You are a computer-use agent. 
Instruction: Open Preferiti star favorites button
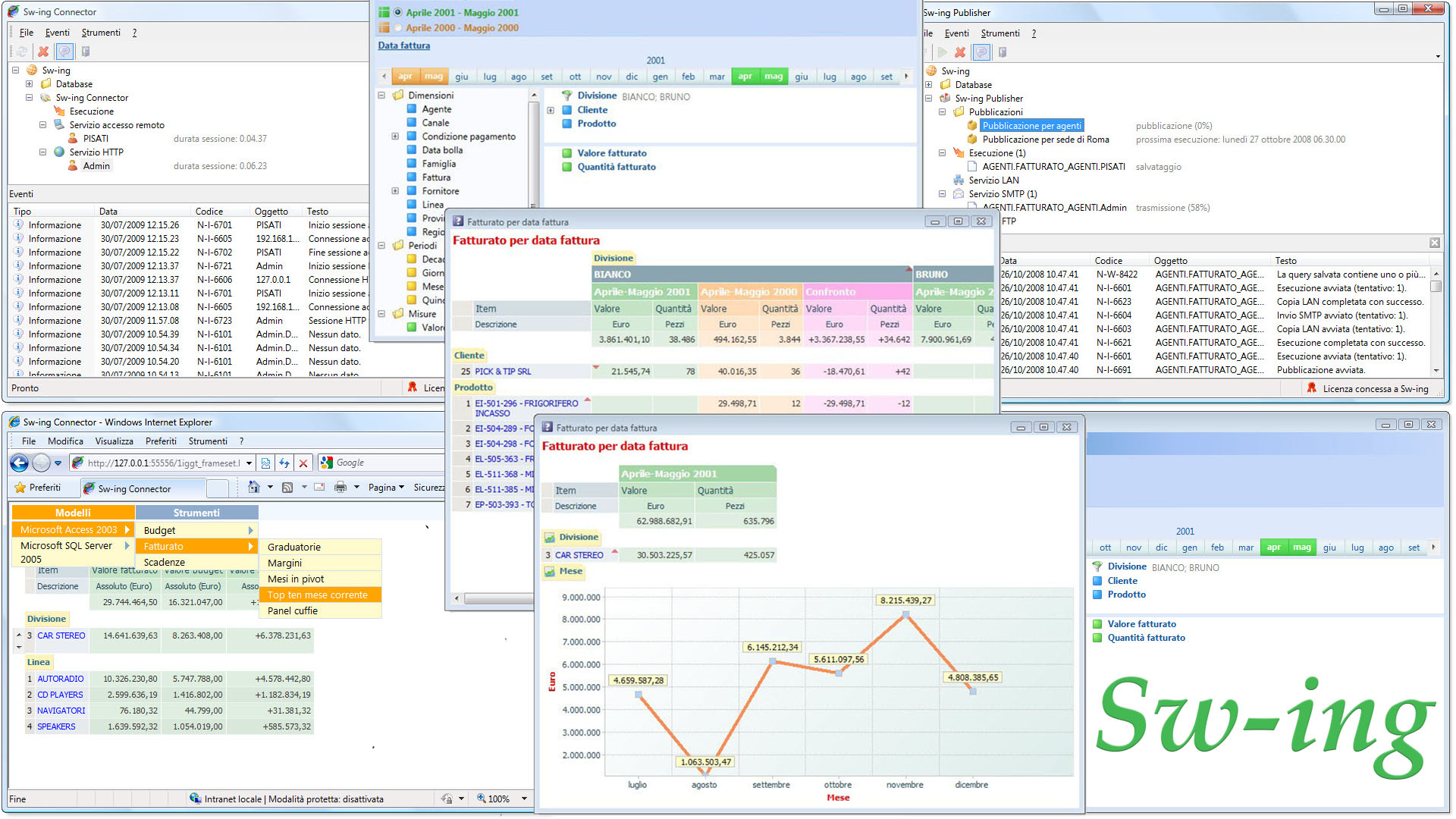point(38,488)
